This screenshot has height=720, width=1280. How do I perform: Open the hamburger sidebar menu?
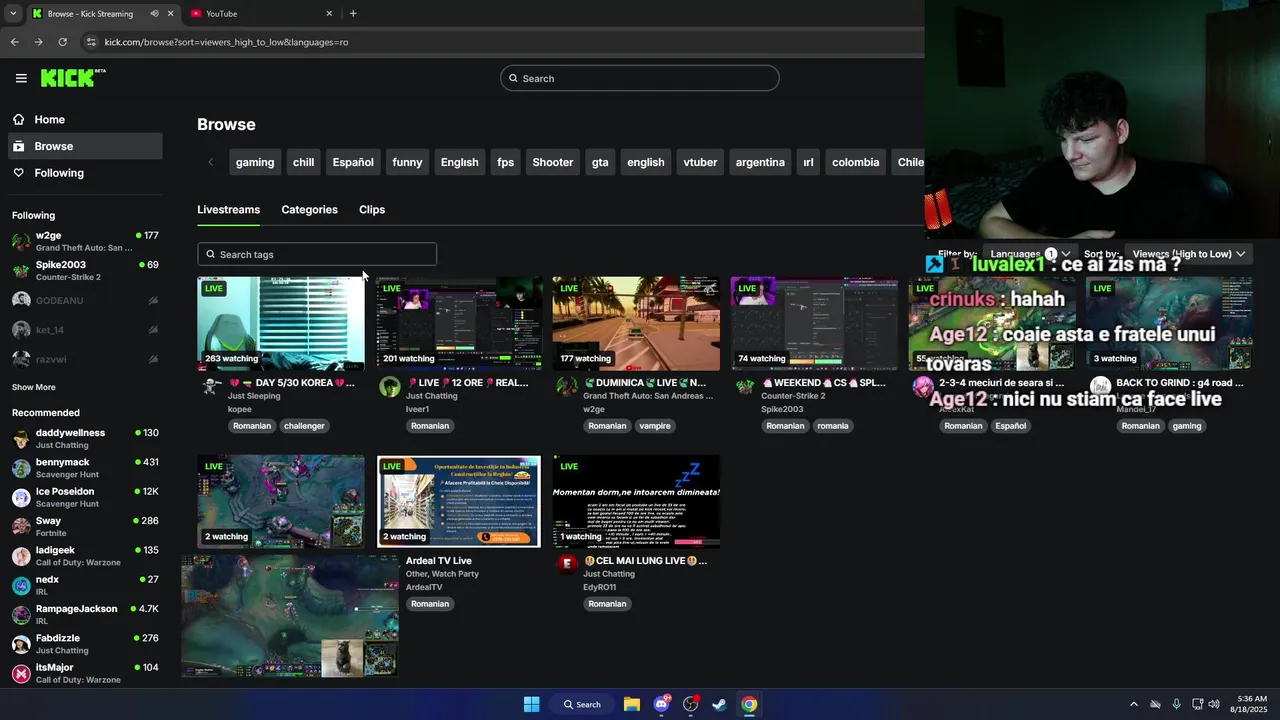pos(21,78)
